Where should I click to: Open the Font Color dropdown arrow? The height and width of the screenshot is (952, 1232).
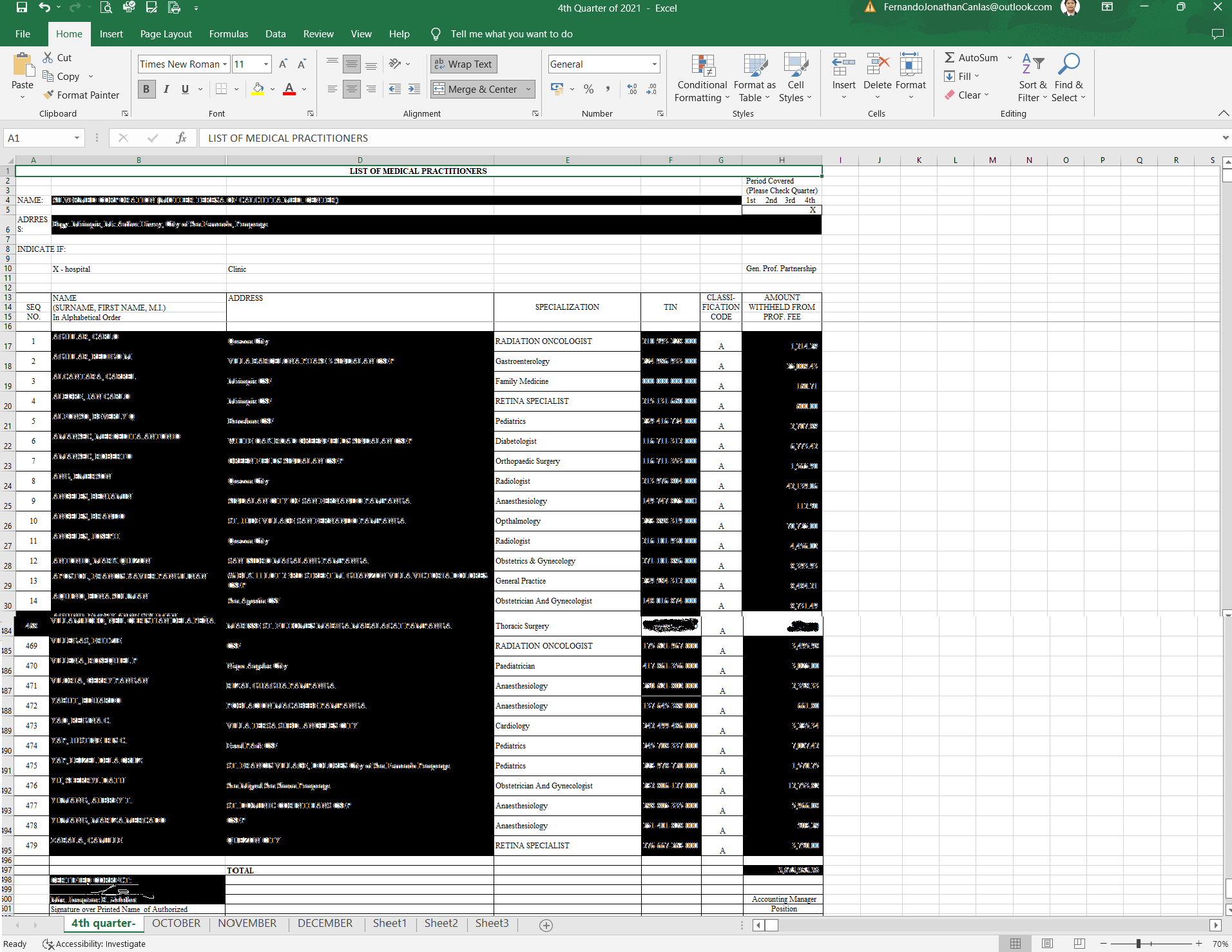(304, 89)
